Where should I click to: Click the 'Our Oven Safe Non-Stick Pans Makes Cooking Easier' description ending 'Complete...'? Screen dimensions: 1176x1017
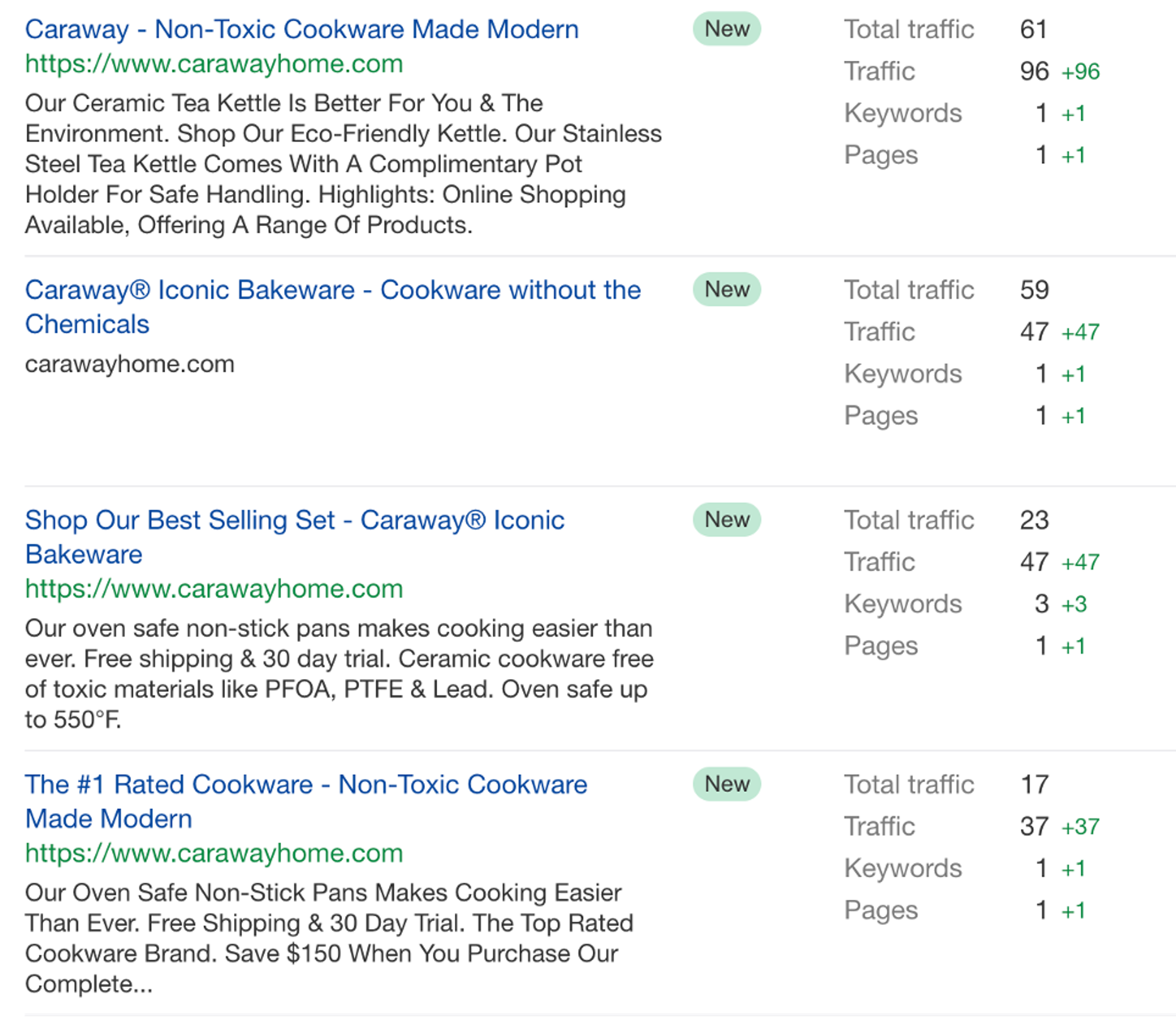point(329,938)
